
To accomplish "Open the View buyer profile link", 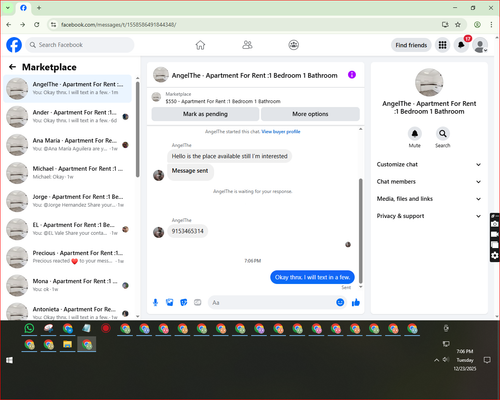I will (x=281, y=132).
